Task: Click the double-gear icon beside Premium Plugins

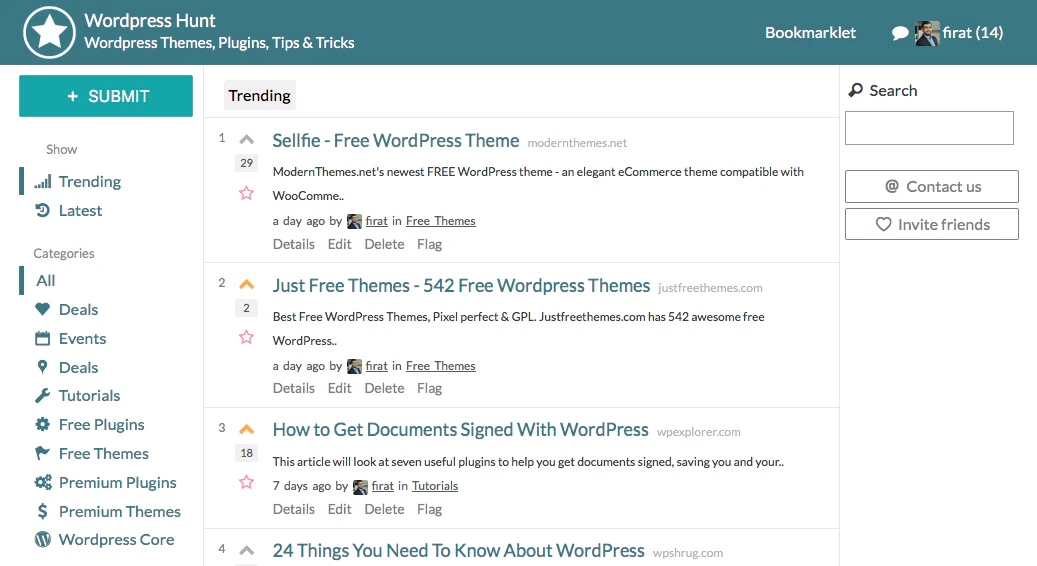Action: tap(43, 482)
